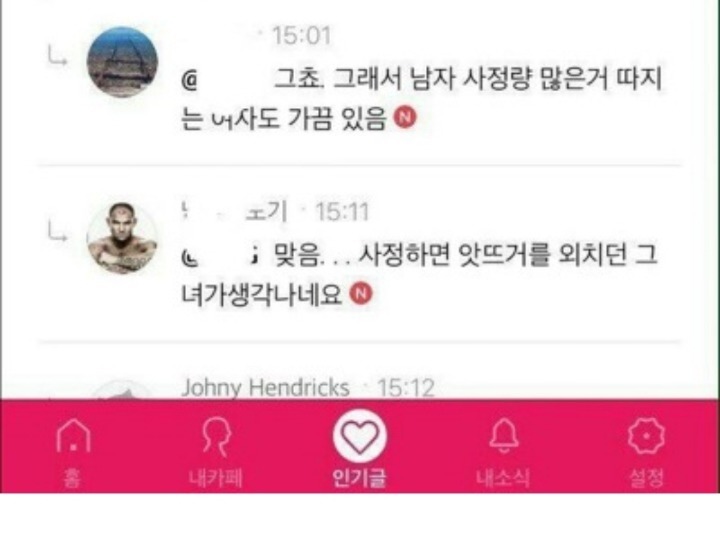The image size is (720, 556).
Task: Switch to the 내카페 tab label
Action: [x=216, y=478]
